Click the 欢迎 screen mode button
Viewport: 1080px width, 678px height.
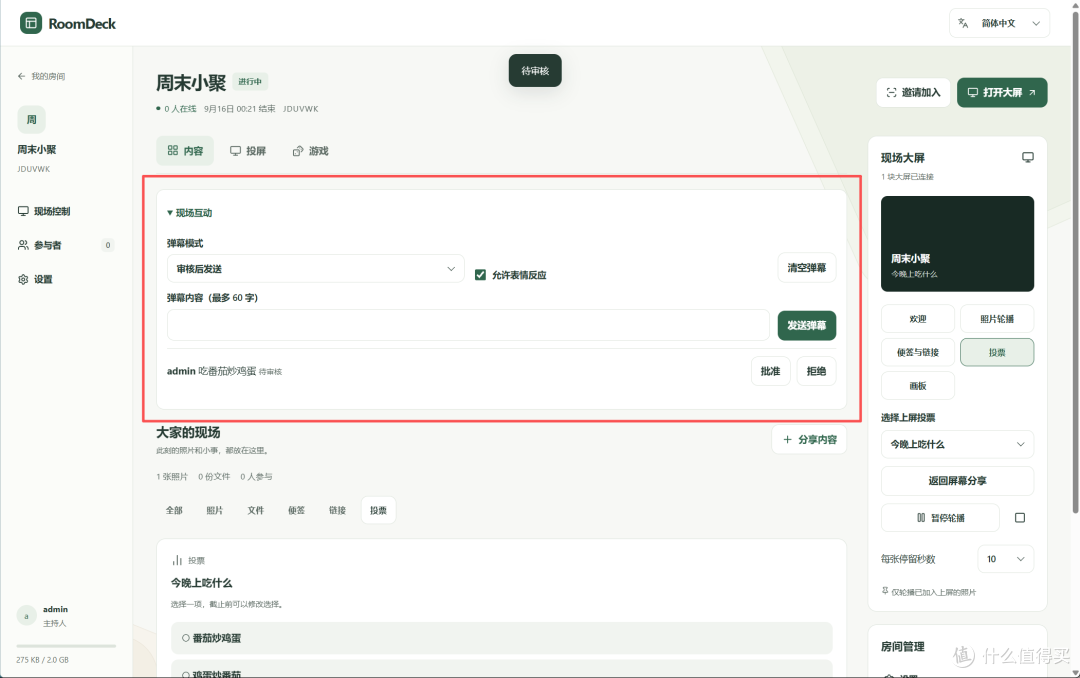point(917,319)
